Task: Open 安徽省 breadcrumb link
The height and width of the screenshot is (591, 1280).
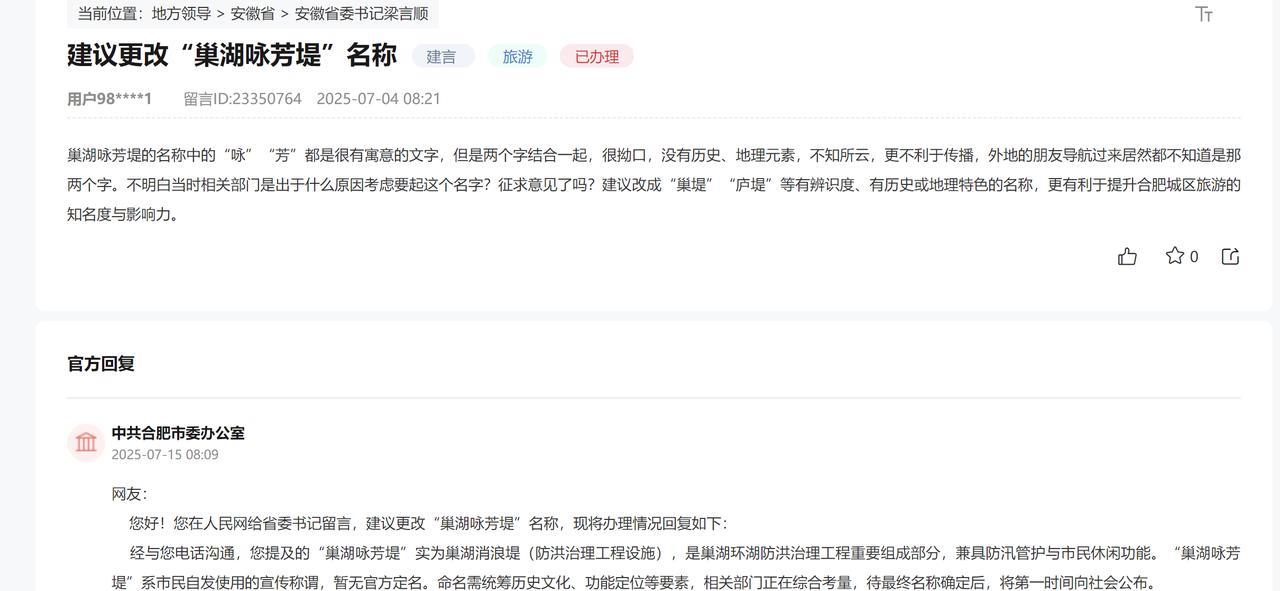Action: [x=252, y=14]
